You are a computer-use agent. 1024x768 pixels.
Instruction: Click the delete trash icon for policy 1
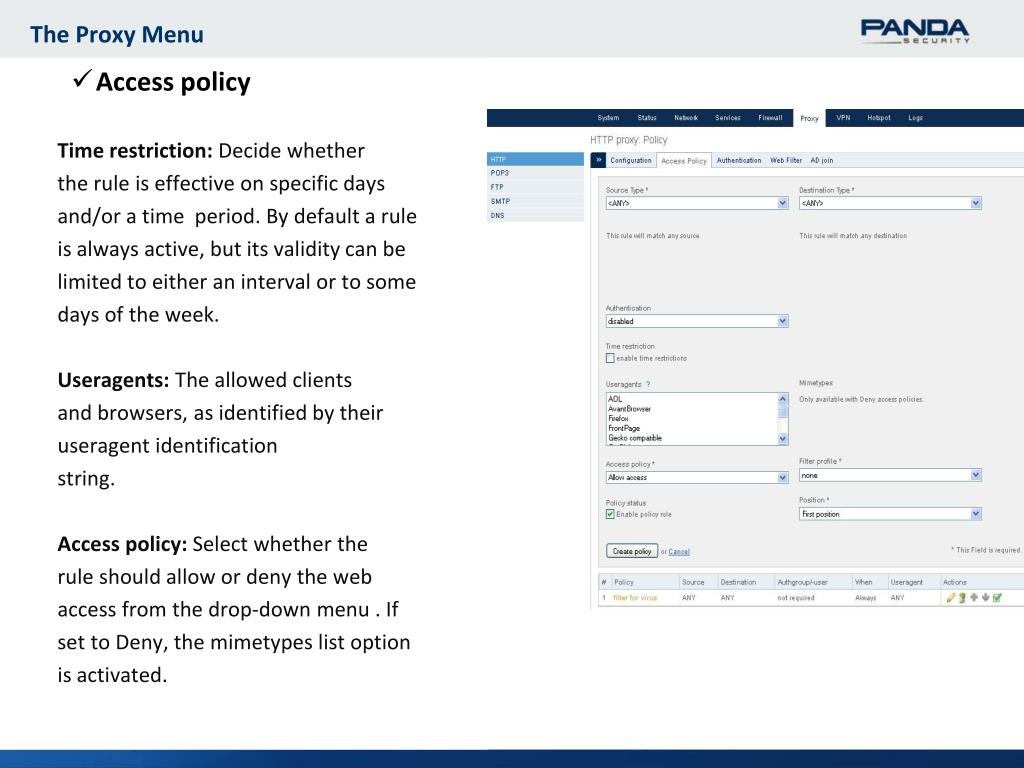pyautogui.click(x=962, y=598)
